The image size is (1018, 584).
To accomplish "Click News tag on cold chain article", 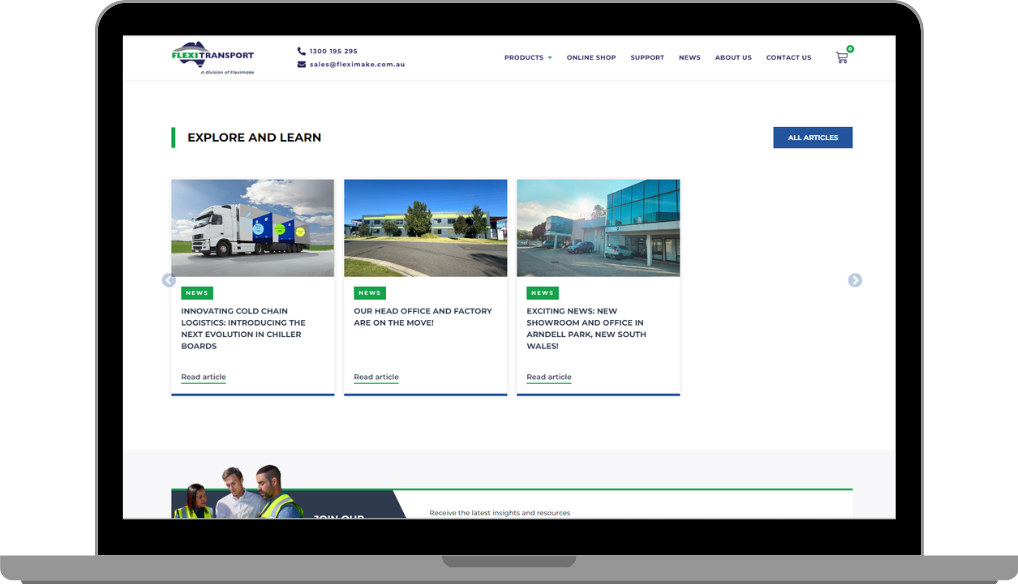I will (x=197, y=293).
